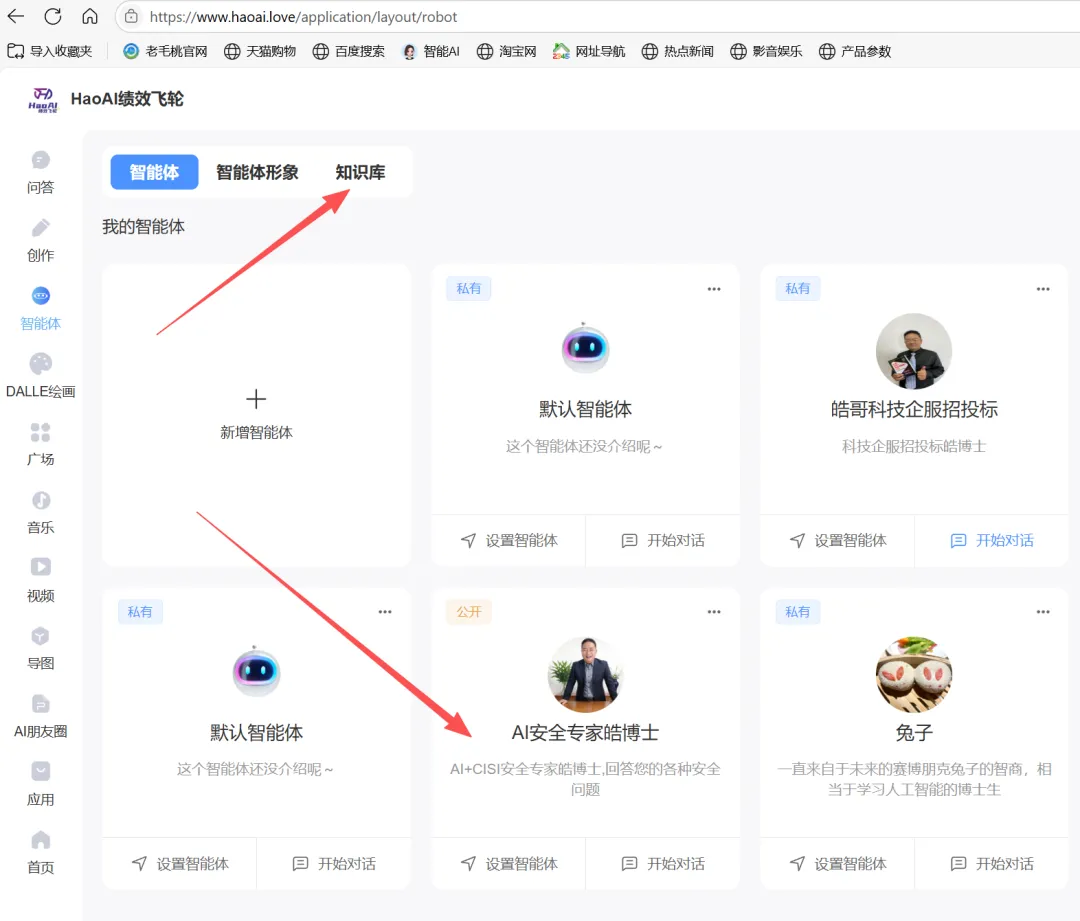Open the 智能AI bookmark
This screenshot has width=1080, height=921.
pos(431,51)
